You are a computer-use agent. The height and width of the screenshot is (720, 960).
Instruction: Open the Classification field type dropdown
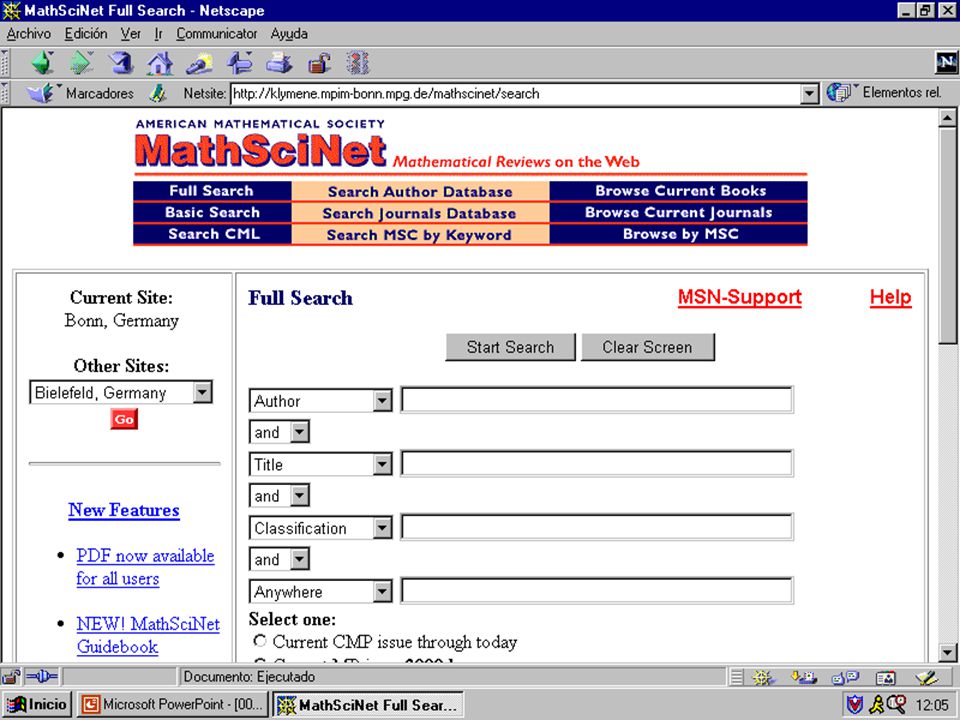pos(382,528)
